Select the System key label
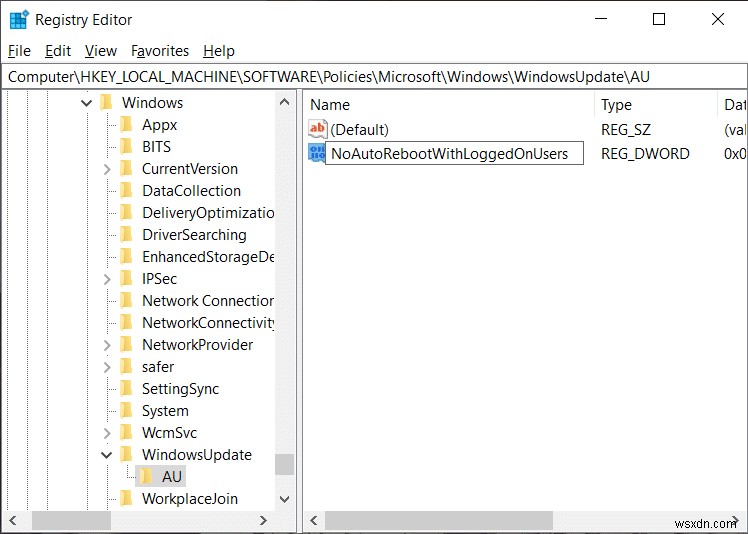748x534 pixels. coord(165,411)
